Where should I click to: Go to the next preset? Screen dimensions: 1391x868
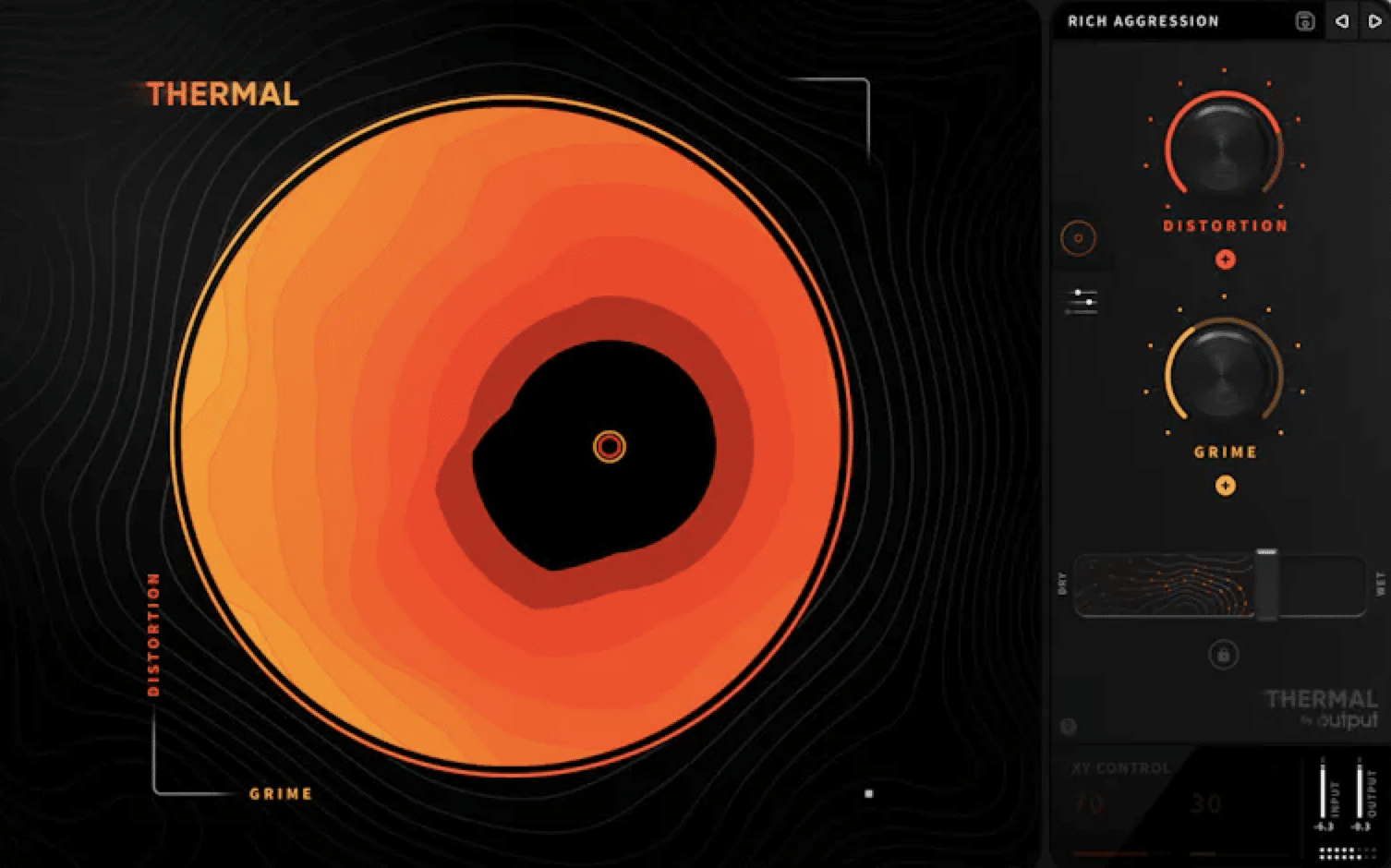pyautogui.click(x=1374, y=21)
